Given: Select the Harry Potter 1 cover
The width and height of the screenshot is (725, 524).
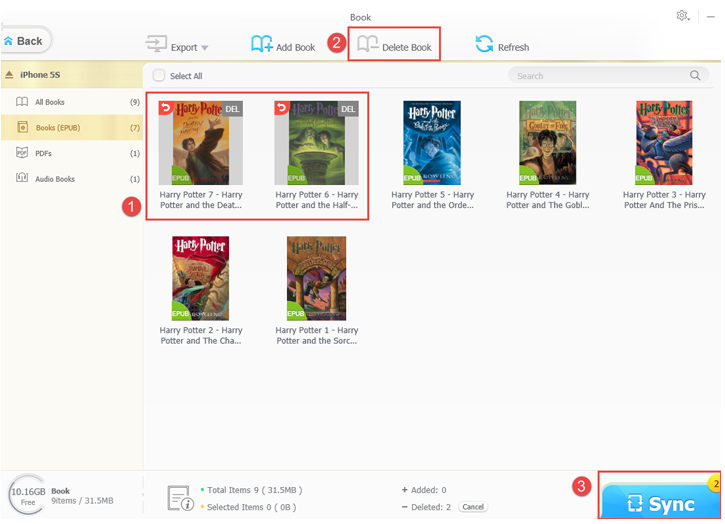Looking at the screenshot, I should tap(316, 278).
